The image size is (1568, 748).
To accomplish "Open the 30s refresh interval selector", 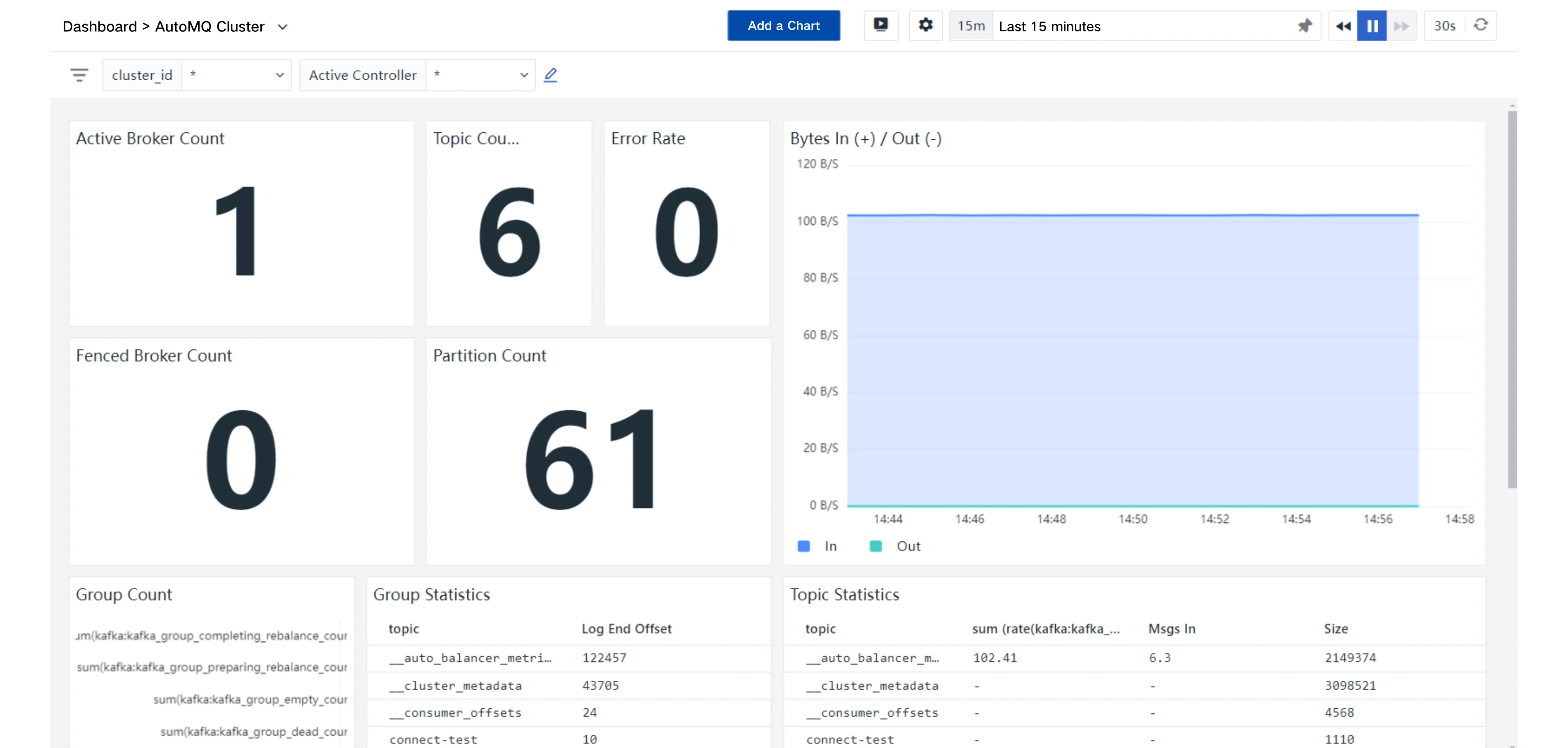I will pos(1444,26).
